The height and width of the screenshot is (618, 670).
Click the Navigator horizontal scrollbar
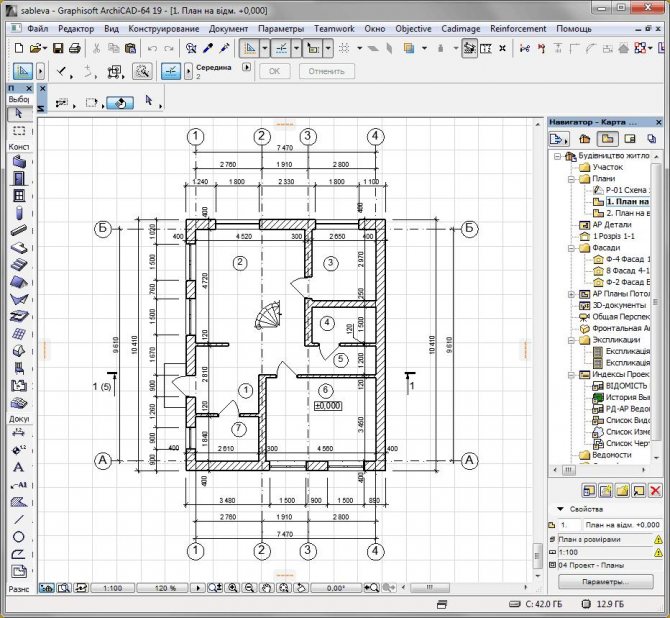pyautogui.click(x=600, y=468)
